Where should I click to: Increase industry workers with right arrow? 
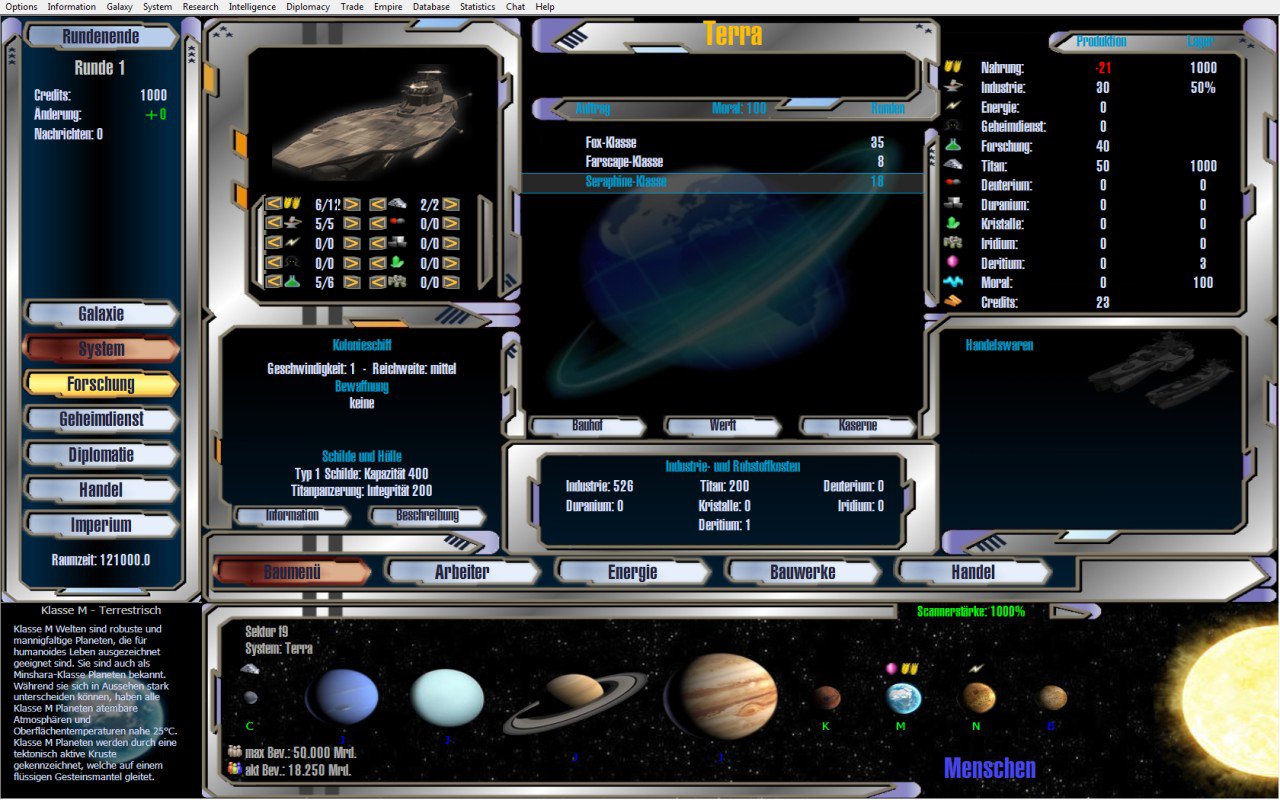click(352, 223)
